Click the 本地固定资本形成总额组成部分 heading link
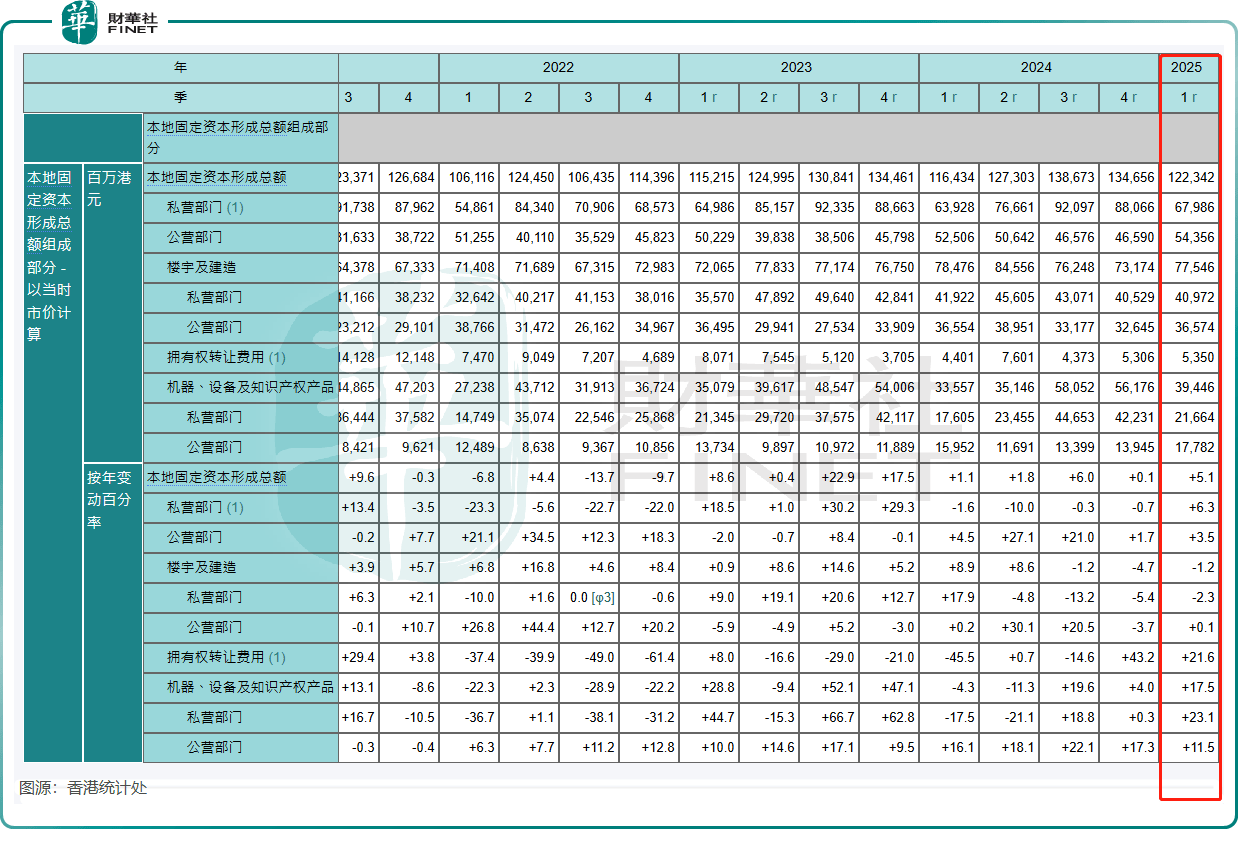Viewport: 1238px width, 849px height. point(237,138)
